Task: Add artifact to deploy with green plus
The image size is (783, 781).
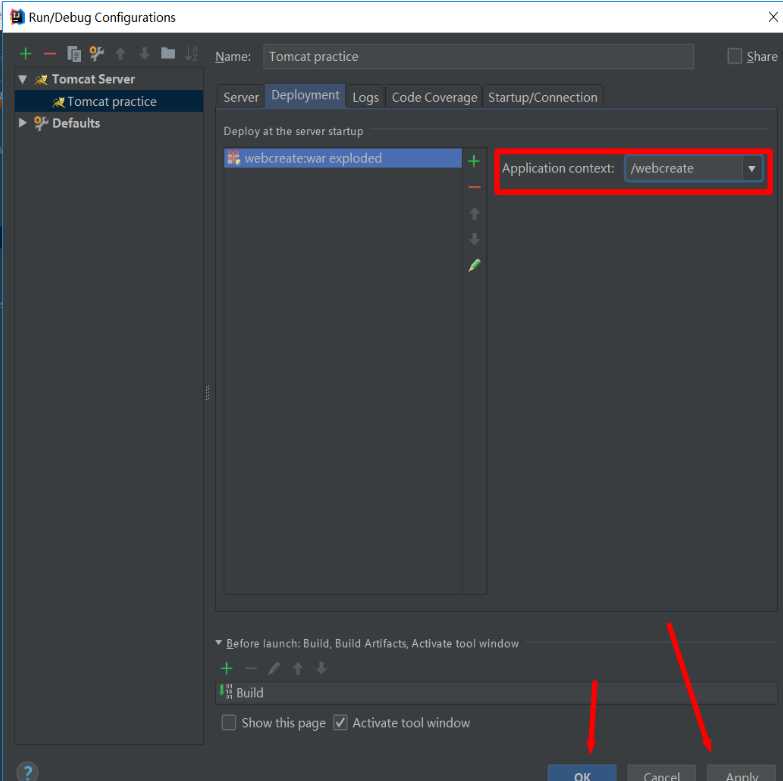Action: tap(474, 161)
